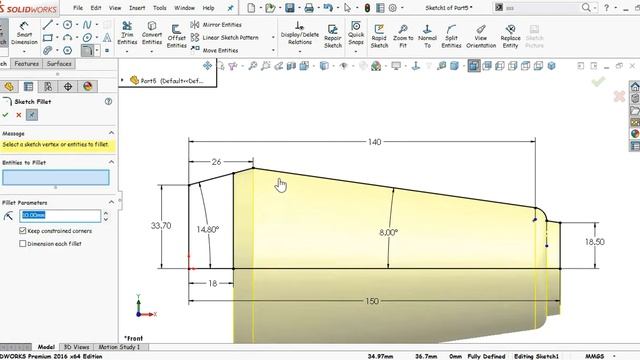Select the Arc sketch tool

click(x=68, y=38)
